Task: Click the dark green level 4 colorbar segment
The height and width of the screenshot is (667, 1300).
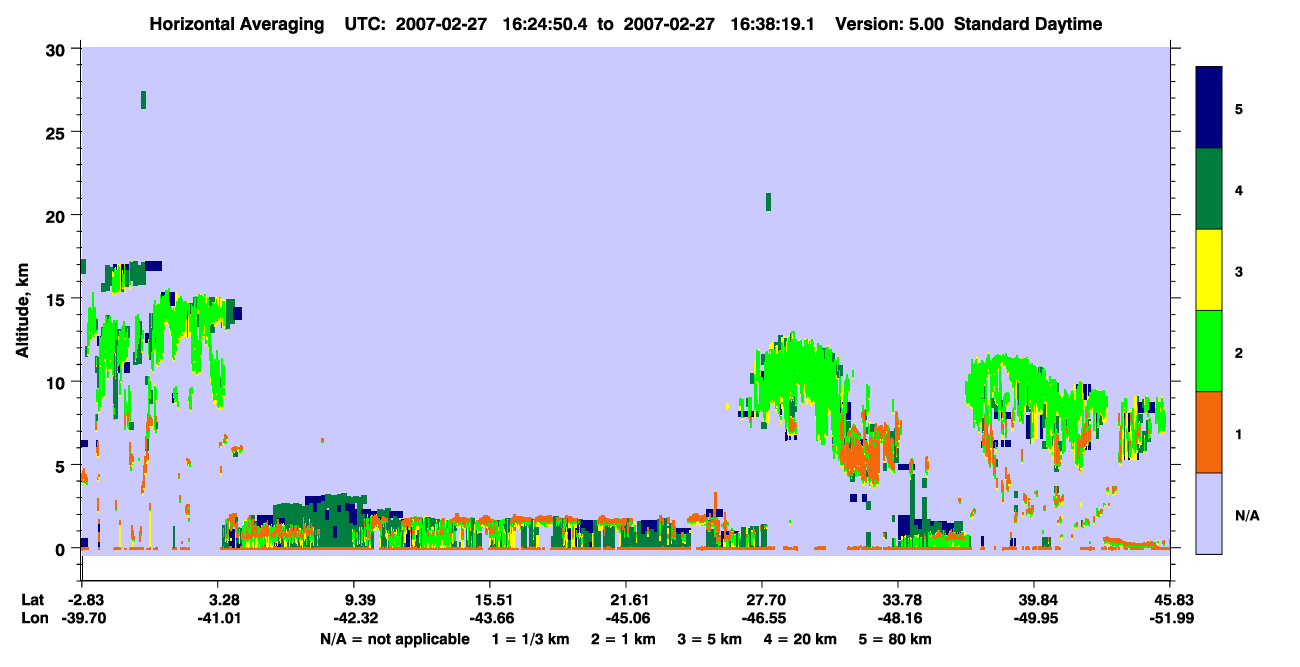Action: 1209,189
